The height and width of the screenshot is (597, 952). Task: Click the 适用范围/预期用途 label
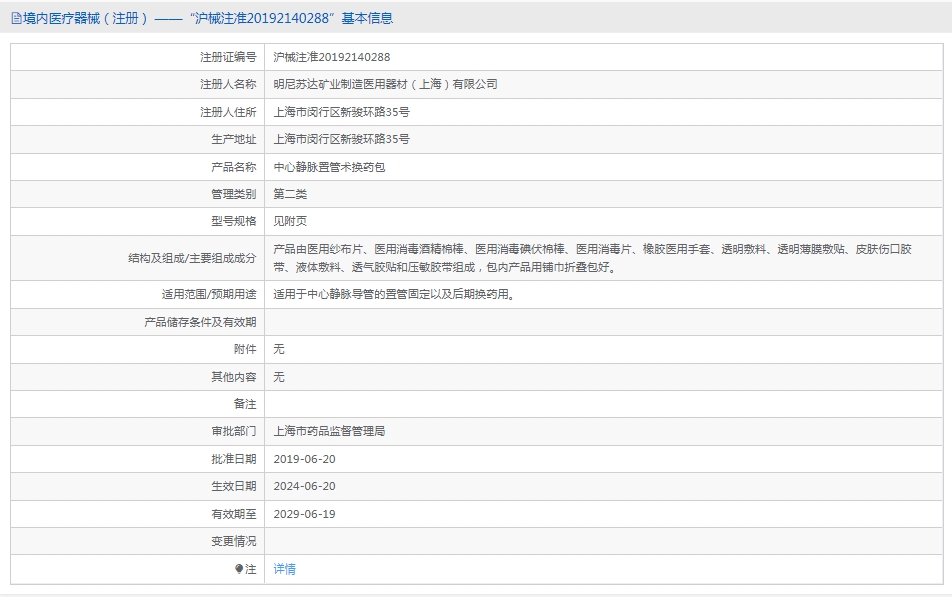point(209,295)
